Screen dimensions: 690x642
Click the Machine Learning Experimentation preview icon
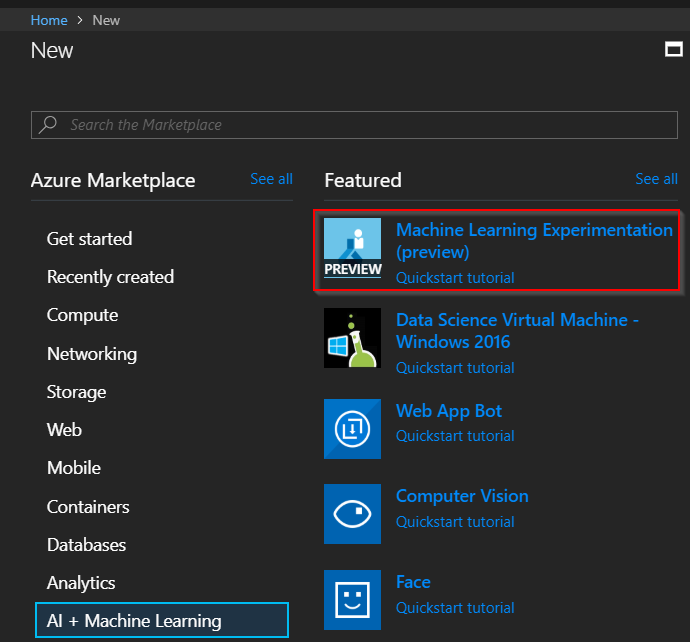[352, 248]
